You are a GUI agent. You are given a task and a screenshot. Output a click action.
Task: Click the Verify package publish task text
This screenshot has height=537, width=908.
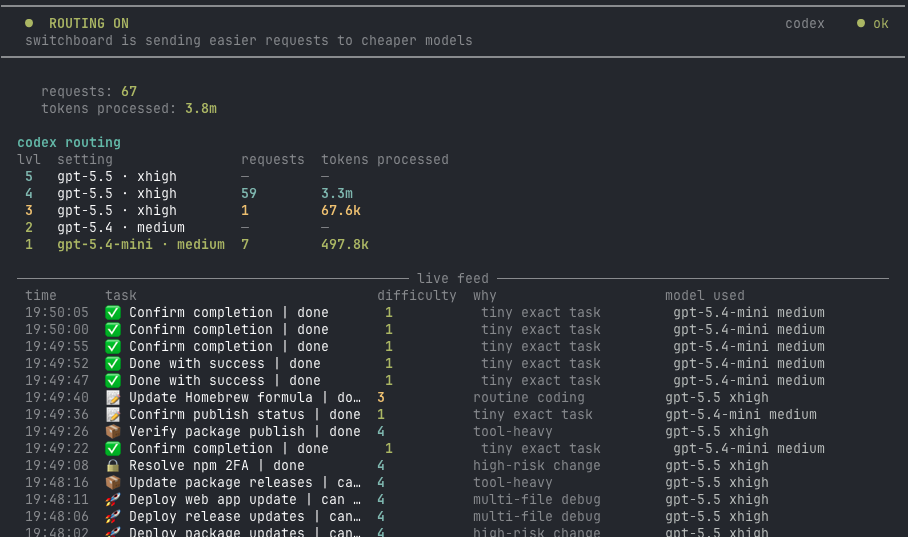[x=245, y=432]
